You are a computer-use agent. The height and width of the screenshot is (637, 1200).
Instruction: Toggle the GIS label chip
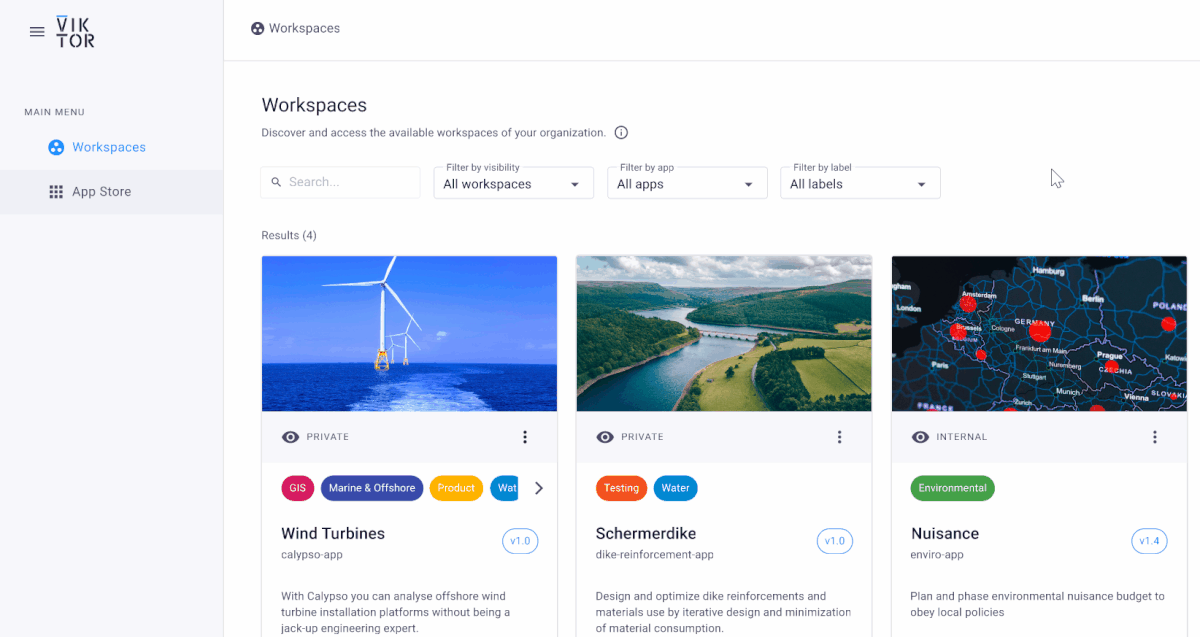(x=297, y=488)
